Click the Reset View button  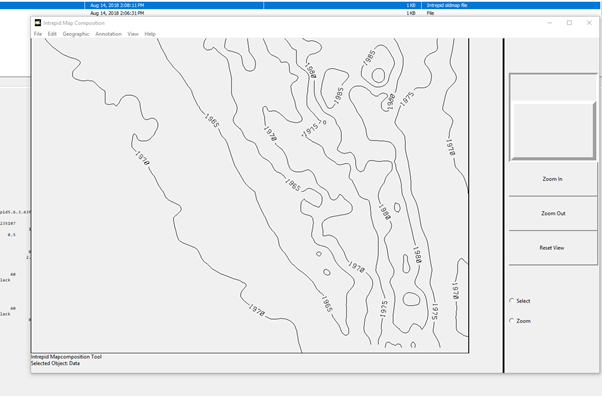coord(552,248)
